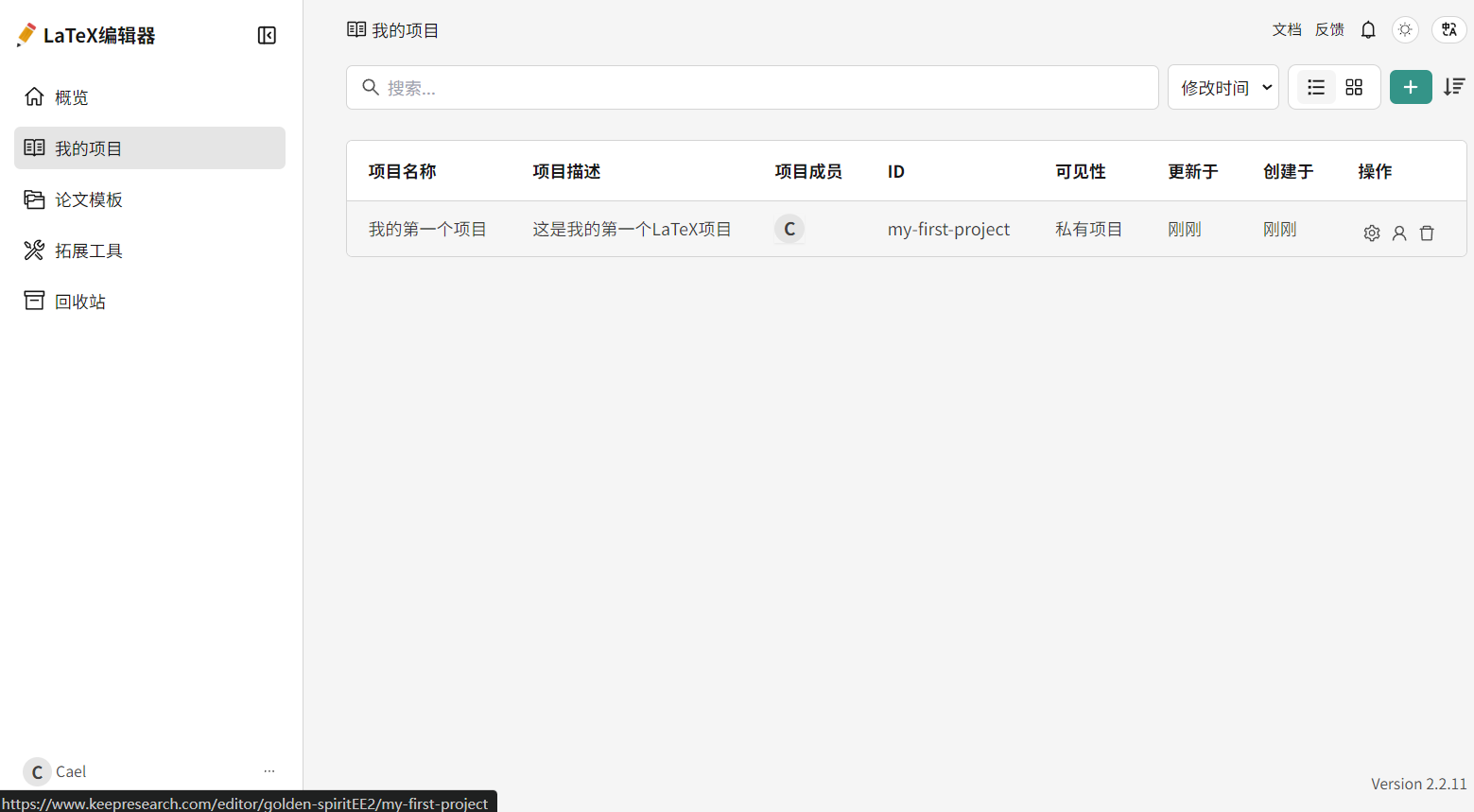
Task: Expand the 修改时间 sort dropdown
Action: click(x=1223, y=88)
